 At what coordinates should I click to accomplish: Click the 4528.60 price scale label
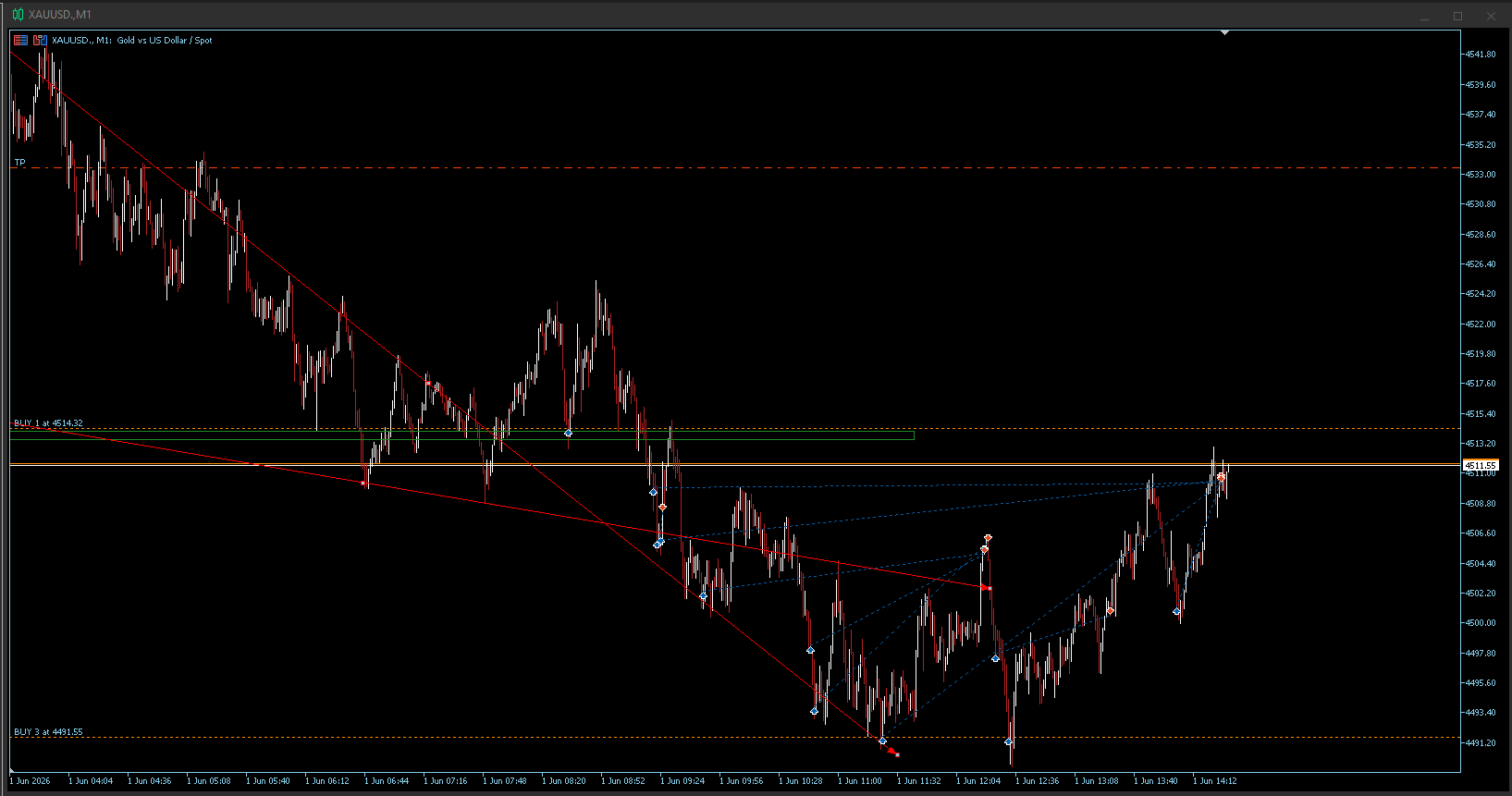1481,235
